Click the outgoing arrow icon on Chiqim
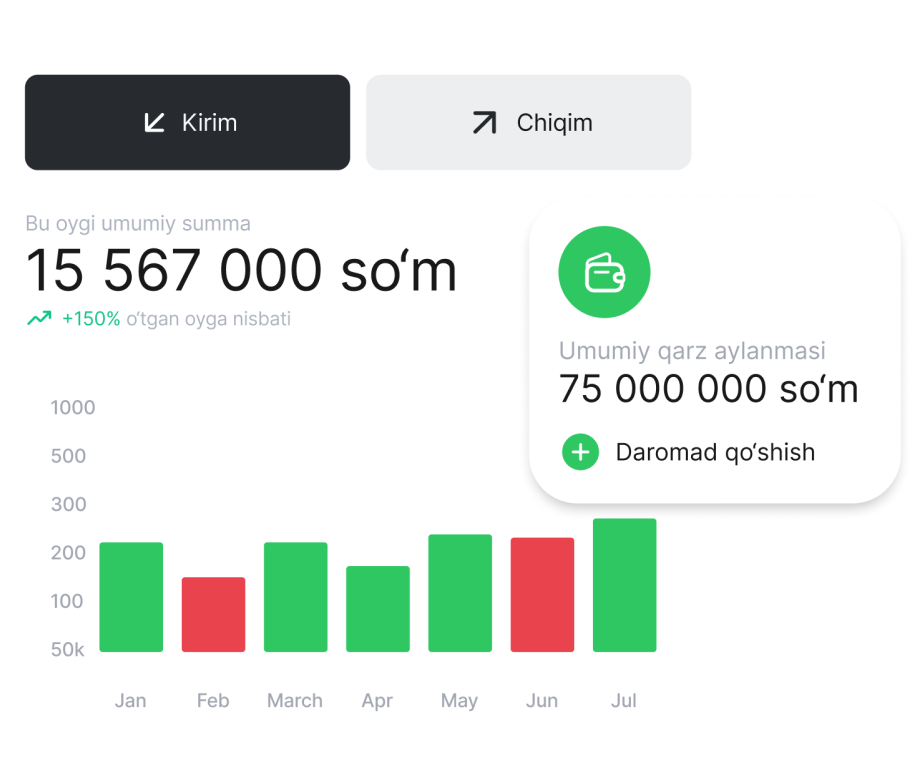Viewport: 912px width, 762px height. tap(483, 121)
